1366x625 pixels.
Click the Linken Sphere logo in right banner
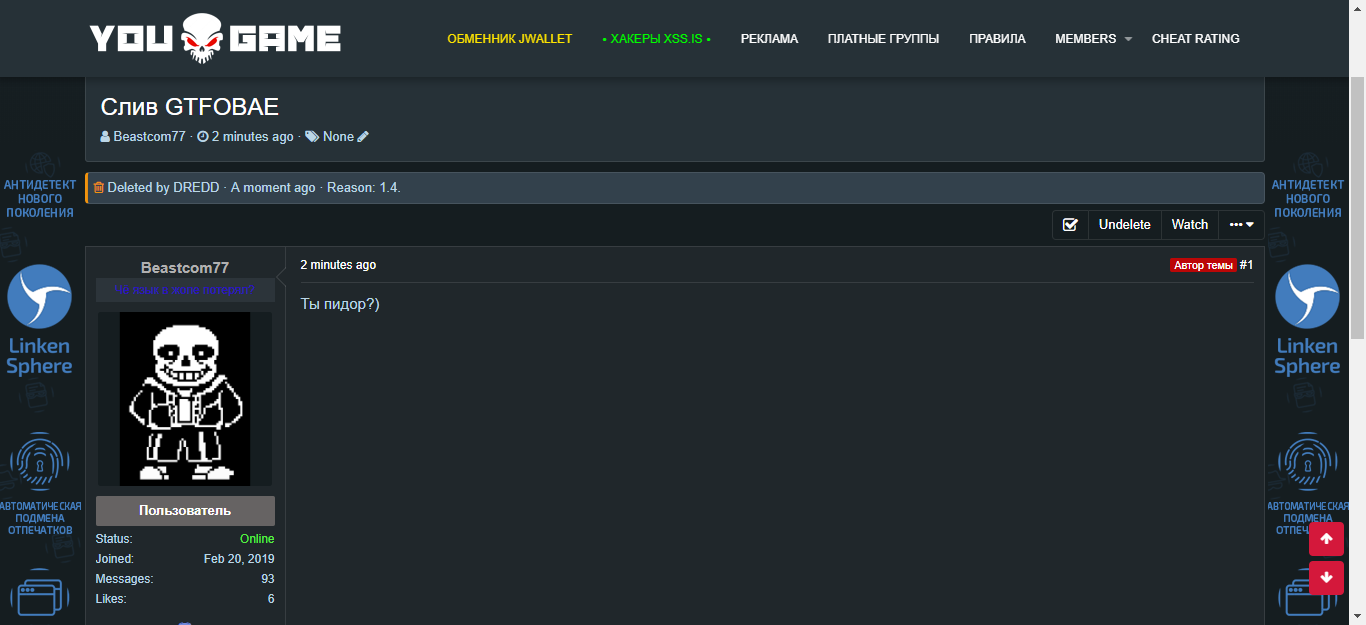(x=1307, y=320)
